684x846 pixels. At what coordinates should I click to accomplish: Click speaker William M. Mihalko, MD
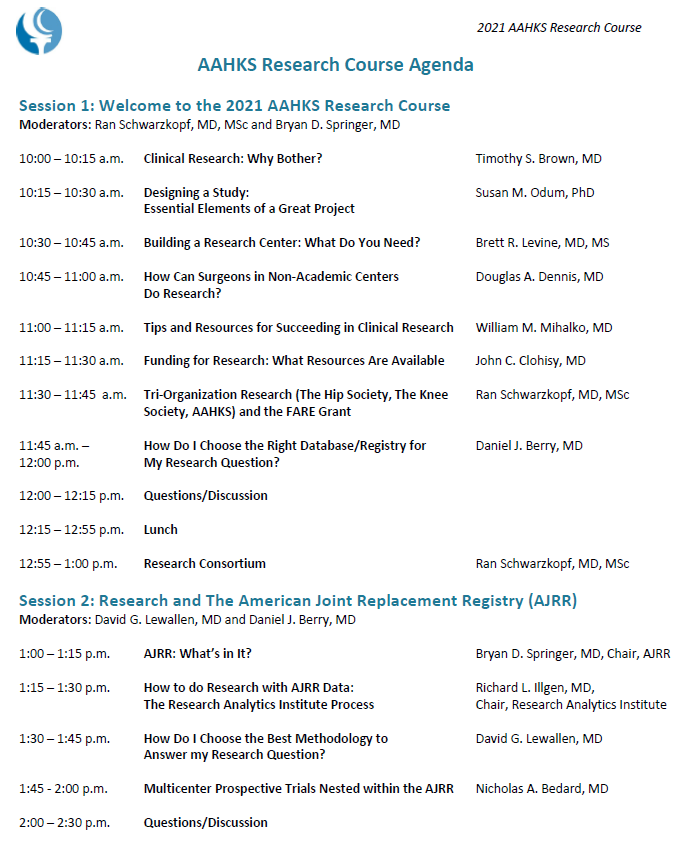[544, 328]
